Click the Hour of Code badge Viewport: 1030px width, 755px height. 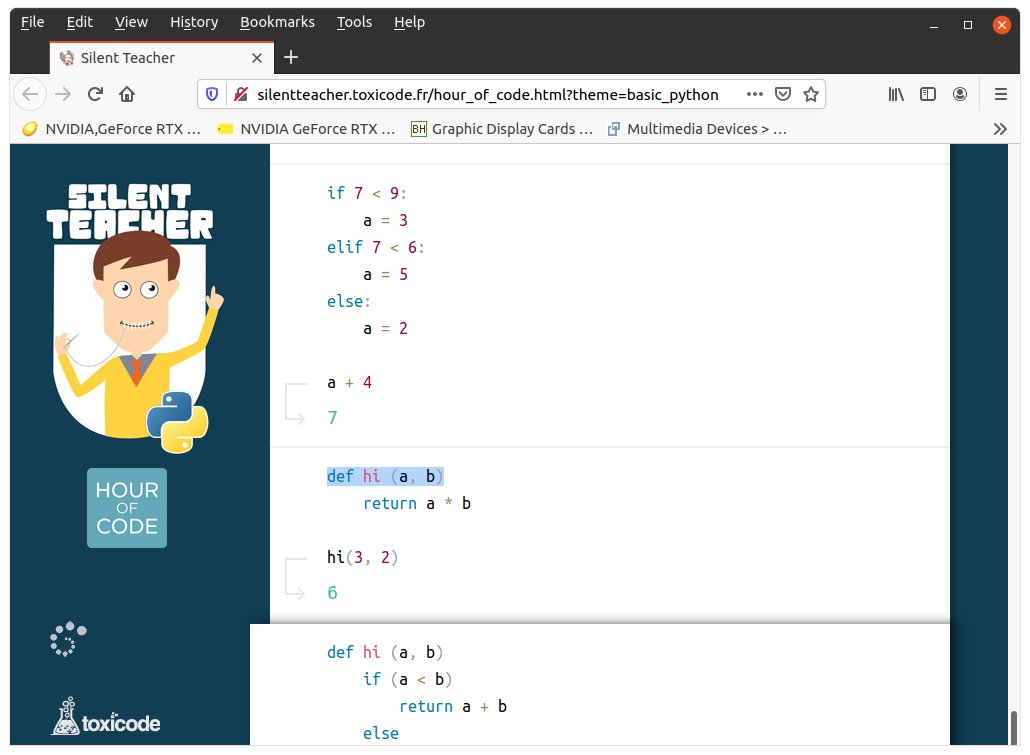127,508
